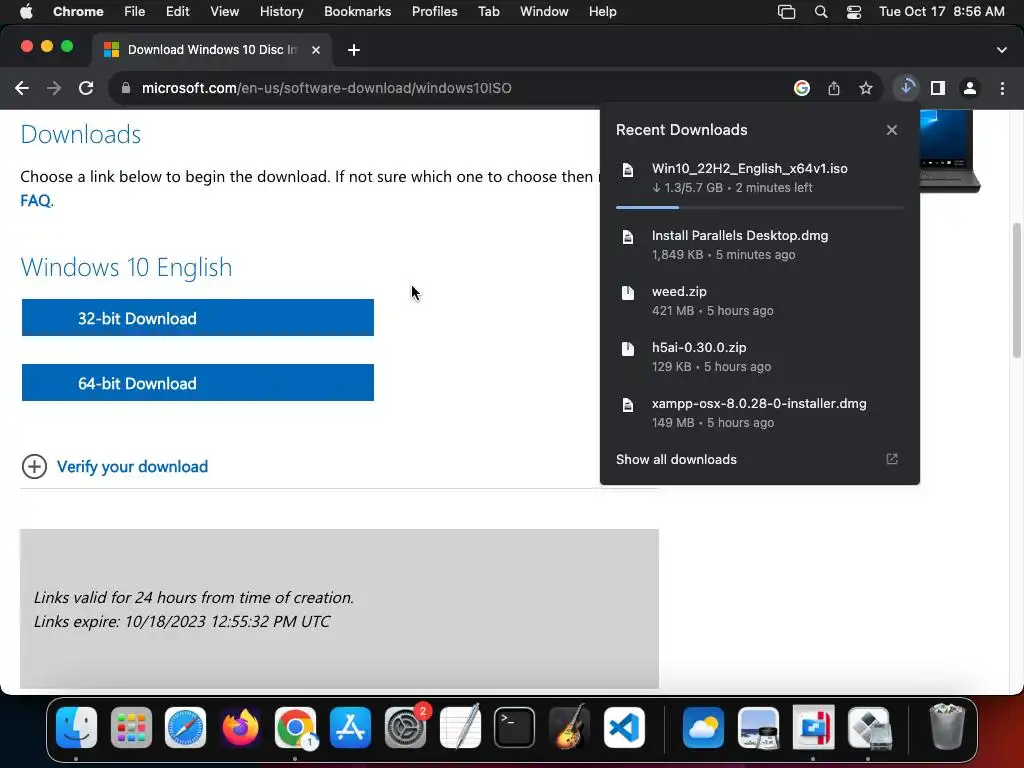The height and width of the screenshot is (768, 1024).
Task: Open Finder from the dock
Action: point(76,728)
